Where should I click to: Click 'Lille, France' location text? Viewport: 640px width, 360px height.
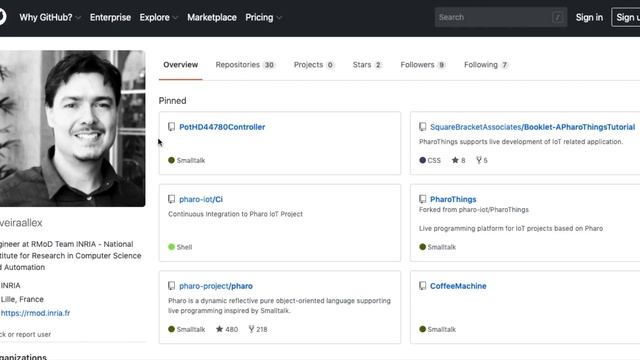(22, 299)
